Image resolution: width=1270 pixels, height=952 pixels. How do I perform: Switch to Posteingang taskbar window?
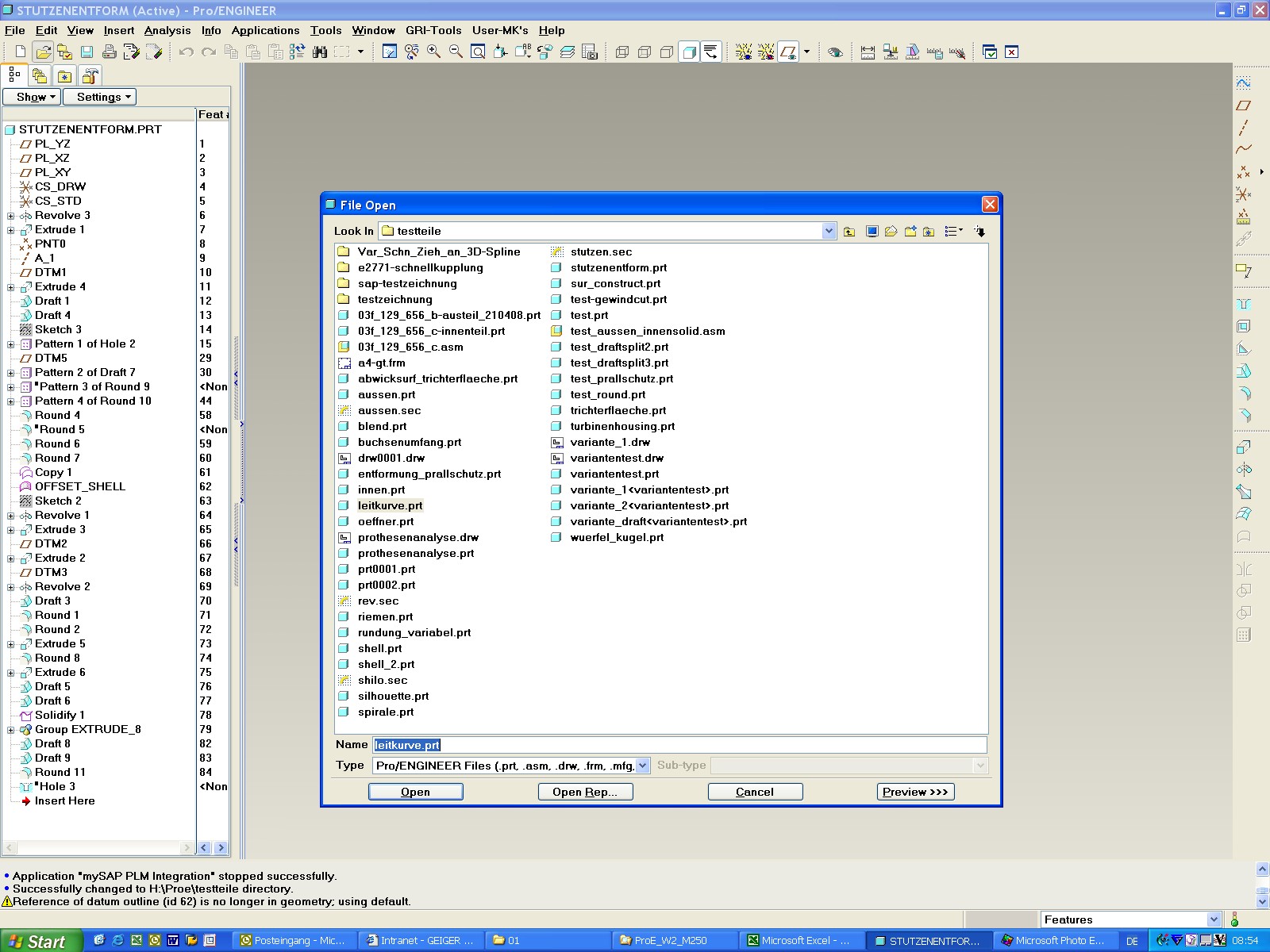[x=294, y=941]
